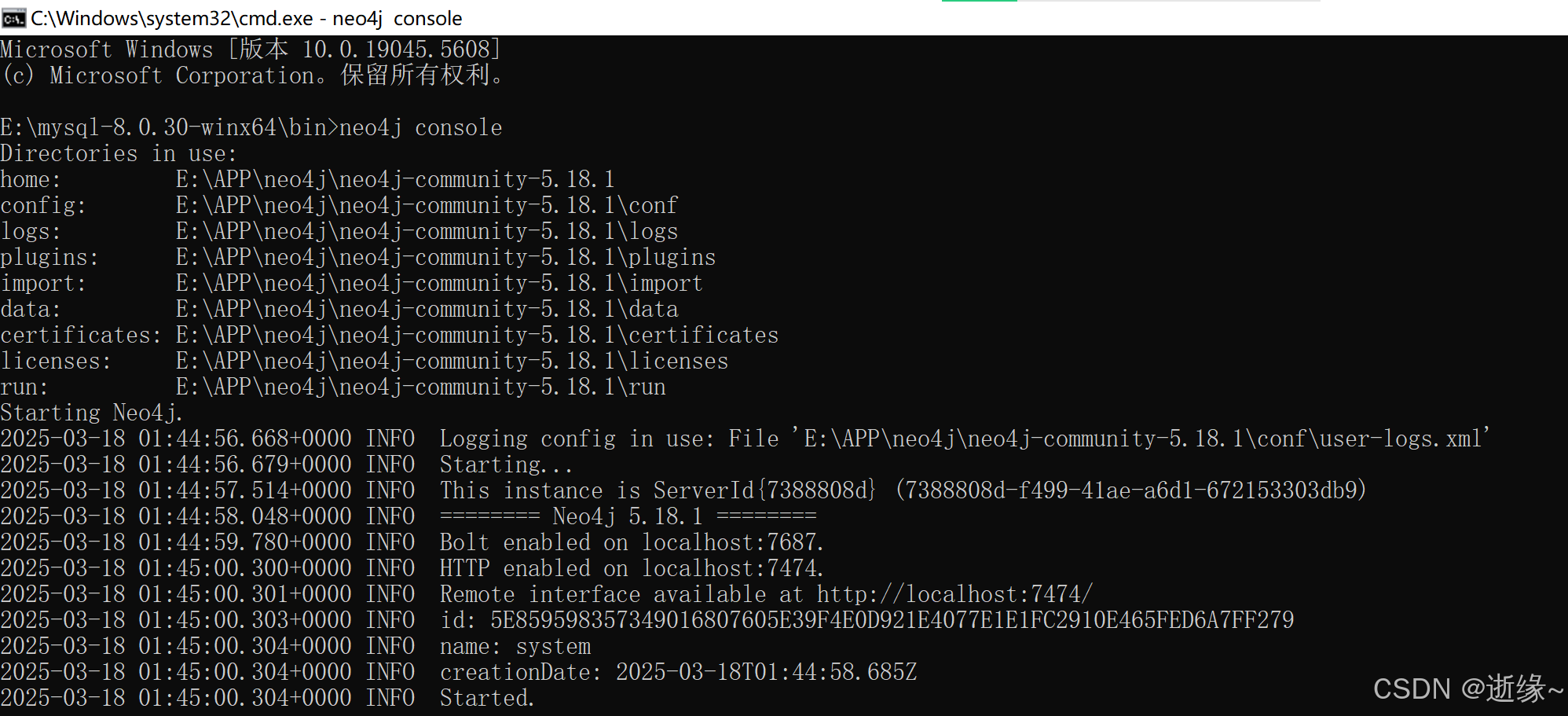Select the import directory path
The width and height of the screenshot is (1568, 716).
tap(439, 283)
